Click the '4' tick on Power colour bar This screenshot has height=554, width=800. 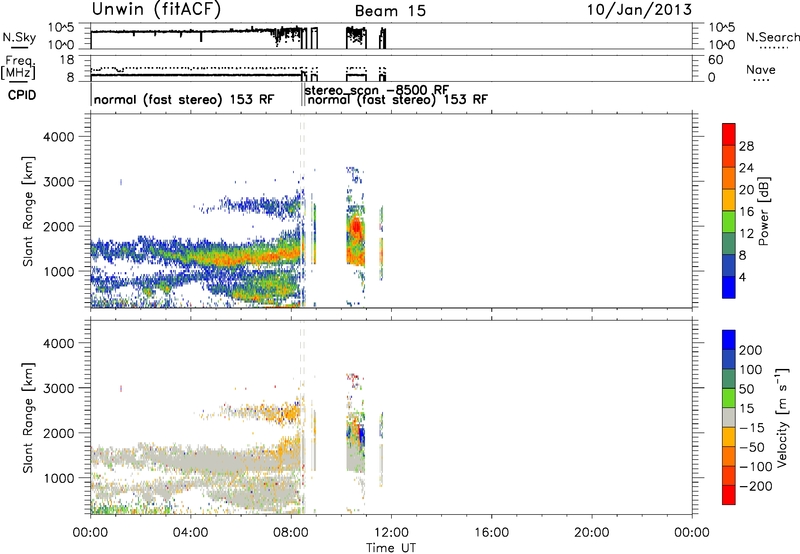click(x=742, y=277)
